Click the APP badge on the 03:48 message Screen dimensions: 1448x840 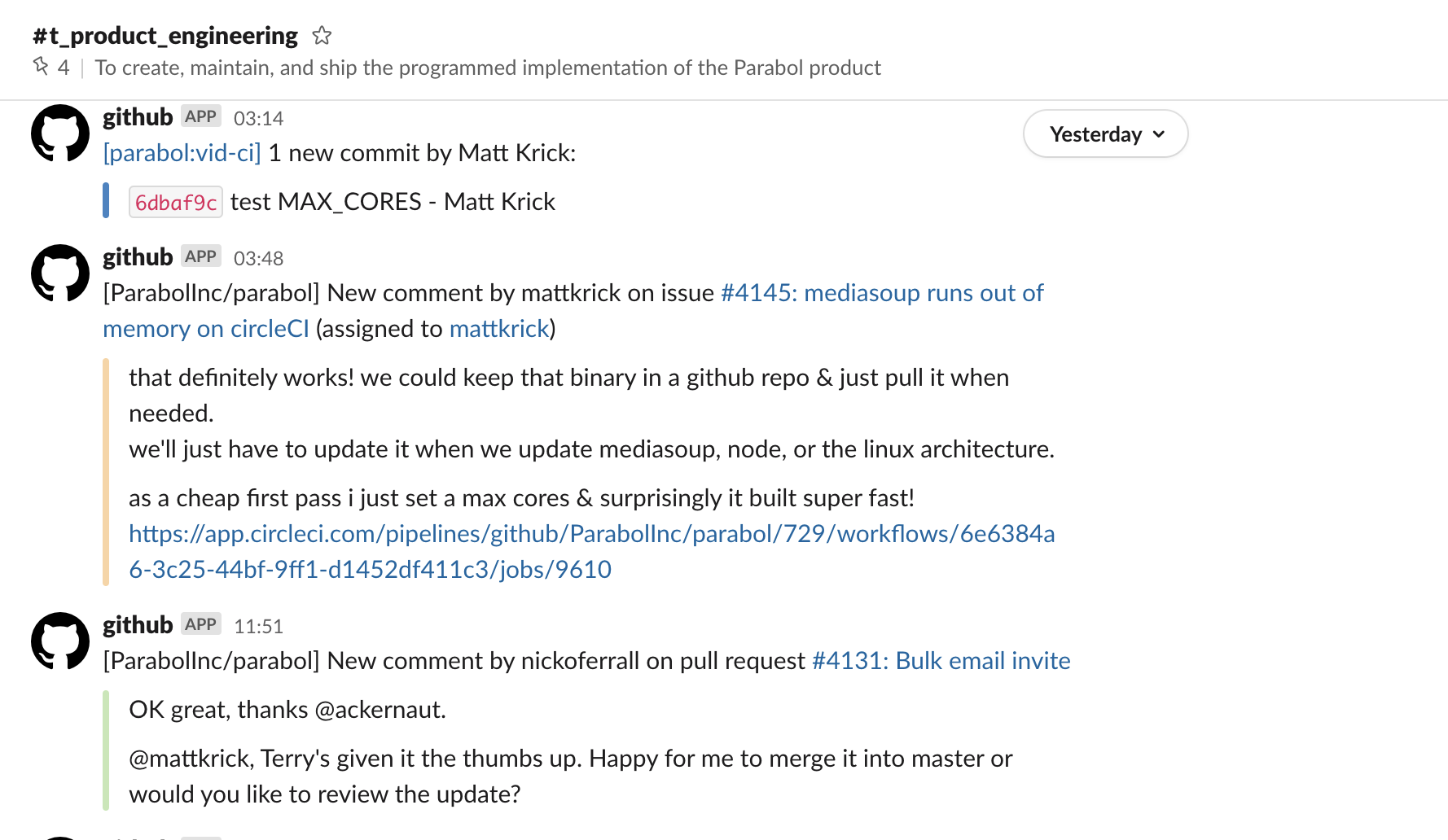click(200, 256)
